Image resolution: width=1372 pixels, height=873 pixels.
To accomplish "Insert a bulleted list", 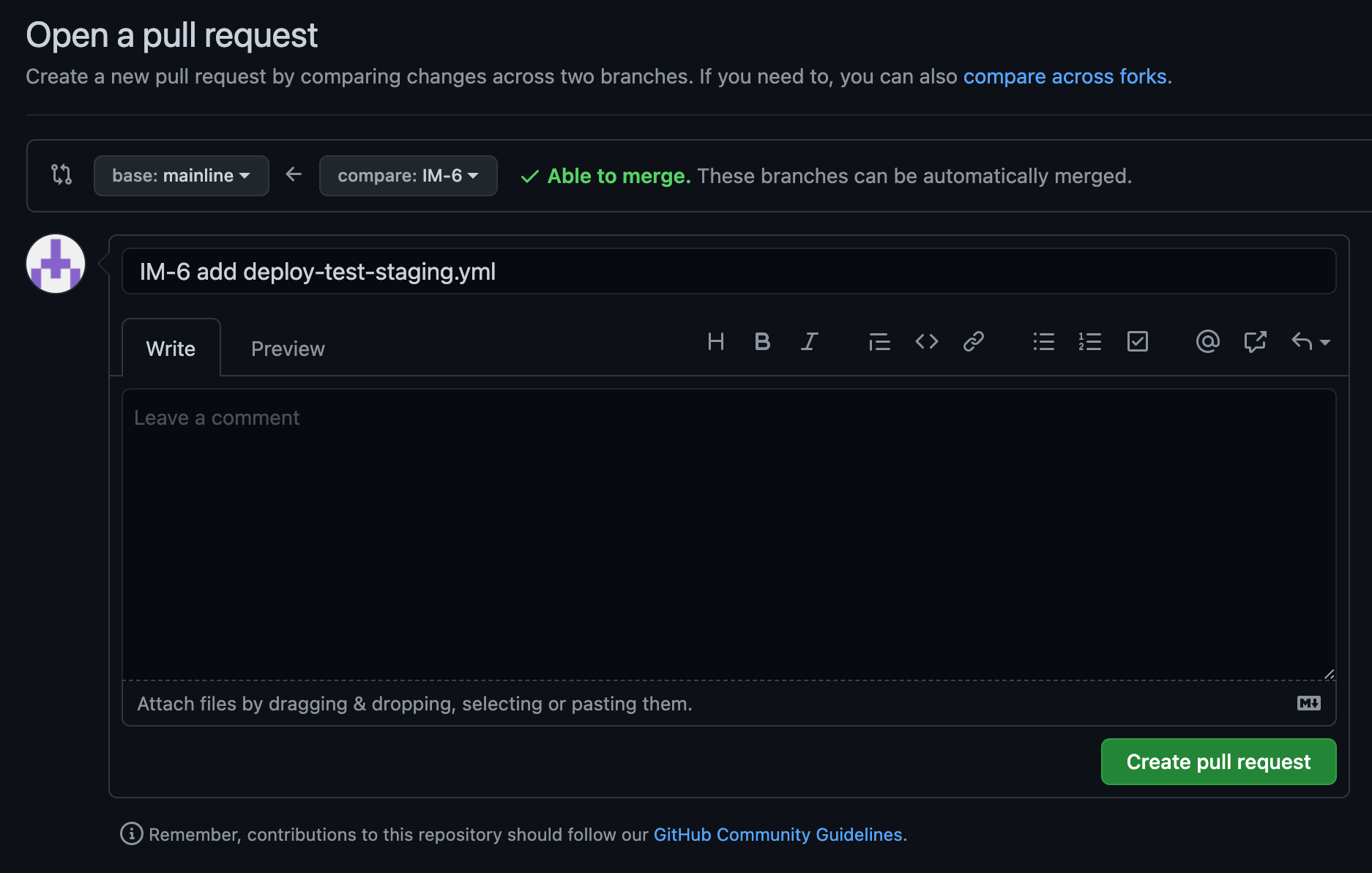I will (x=1043, y=342).
